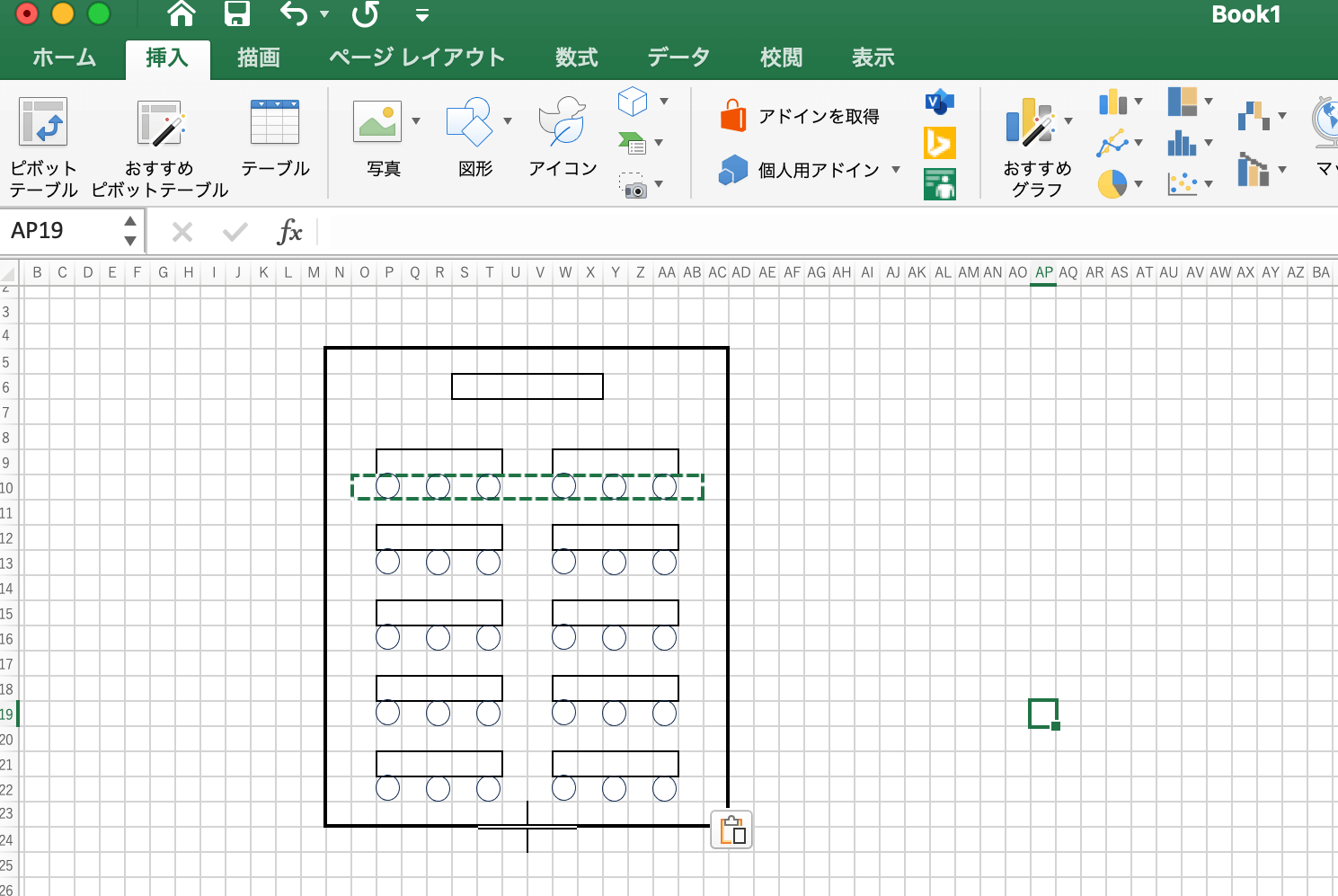The image size is (1338, 896).
Task: Save the workbook with the floppy disk icon
Action: [236, 13]
